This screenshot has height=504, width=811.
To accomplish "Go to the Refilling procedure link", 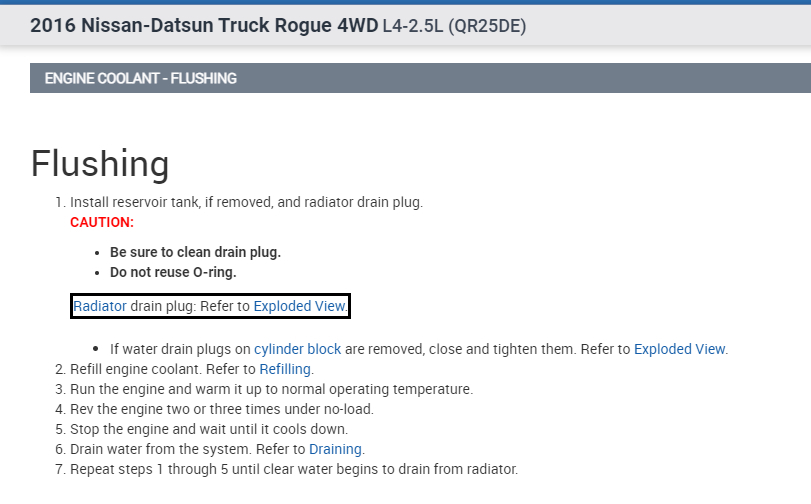I will pos(285,369).
